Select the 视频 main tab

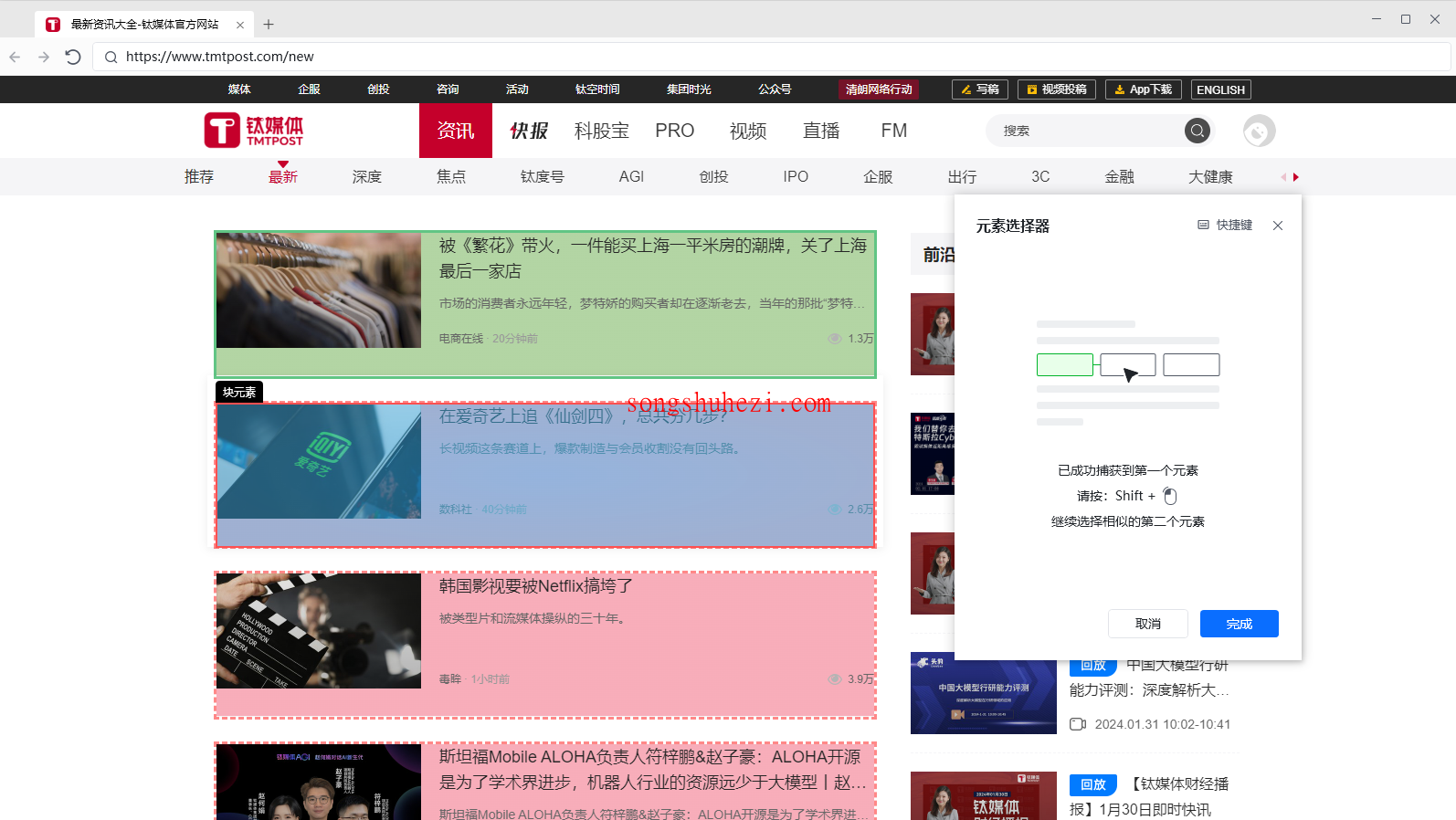(748, 131)
